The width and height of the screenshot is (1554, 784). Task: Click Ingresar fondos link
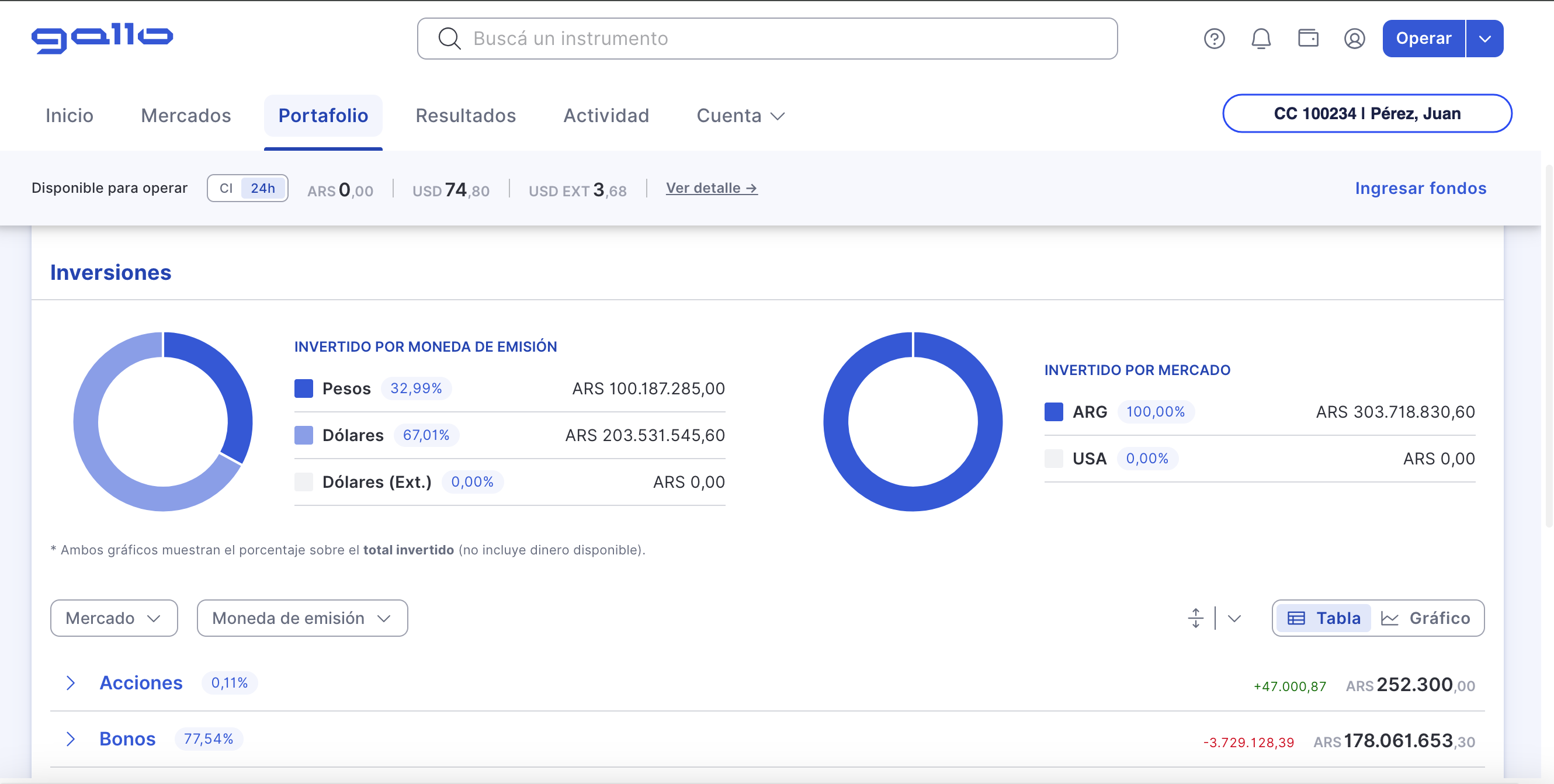coord(1421,188)
